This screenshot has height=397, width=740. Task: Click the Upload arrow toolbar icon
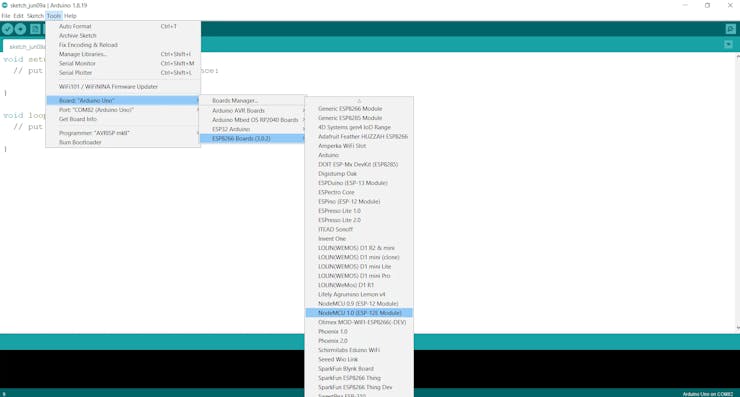point(20,29)
